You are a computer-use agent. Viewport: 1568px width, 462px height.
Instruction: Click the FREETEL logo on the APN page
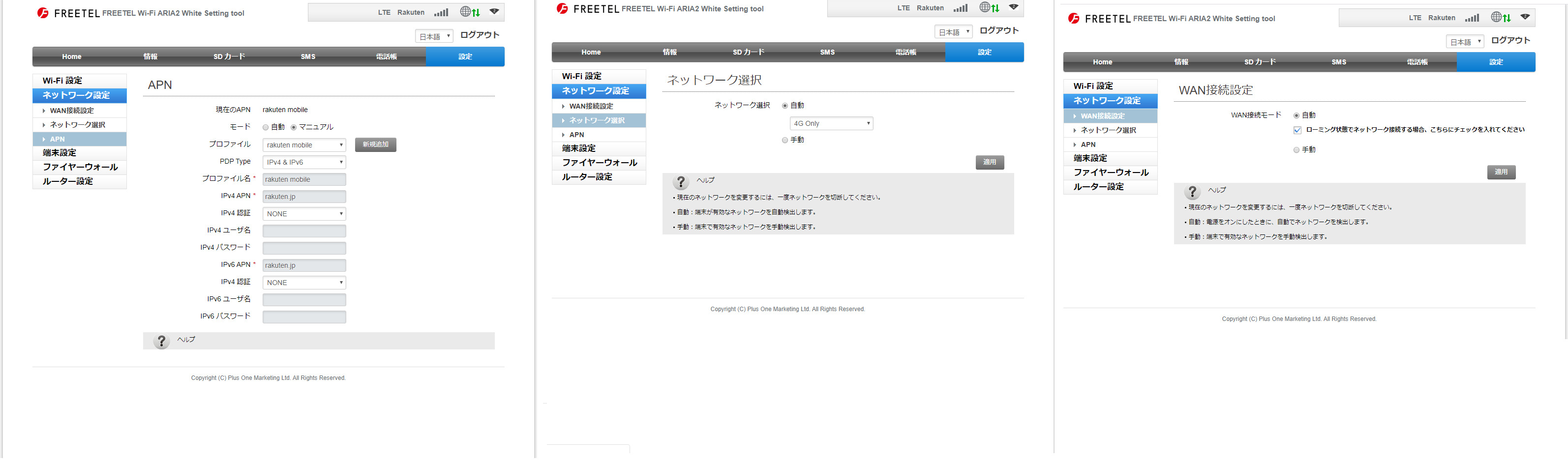(x=43, y=13)
